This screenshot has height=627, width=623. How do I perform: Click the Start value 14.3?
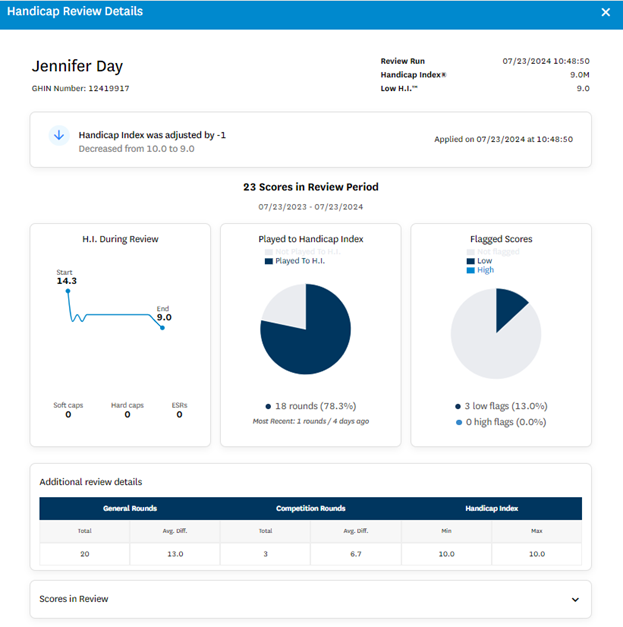[x=66, y=281]
